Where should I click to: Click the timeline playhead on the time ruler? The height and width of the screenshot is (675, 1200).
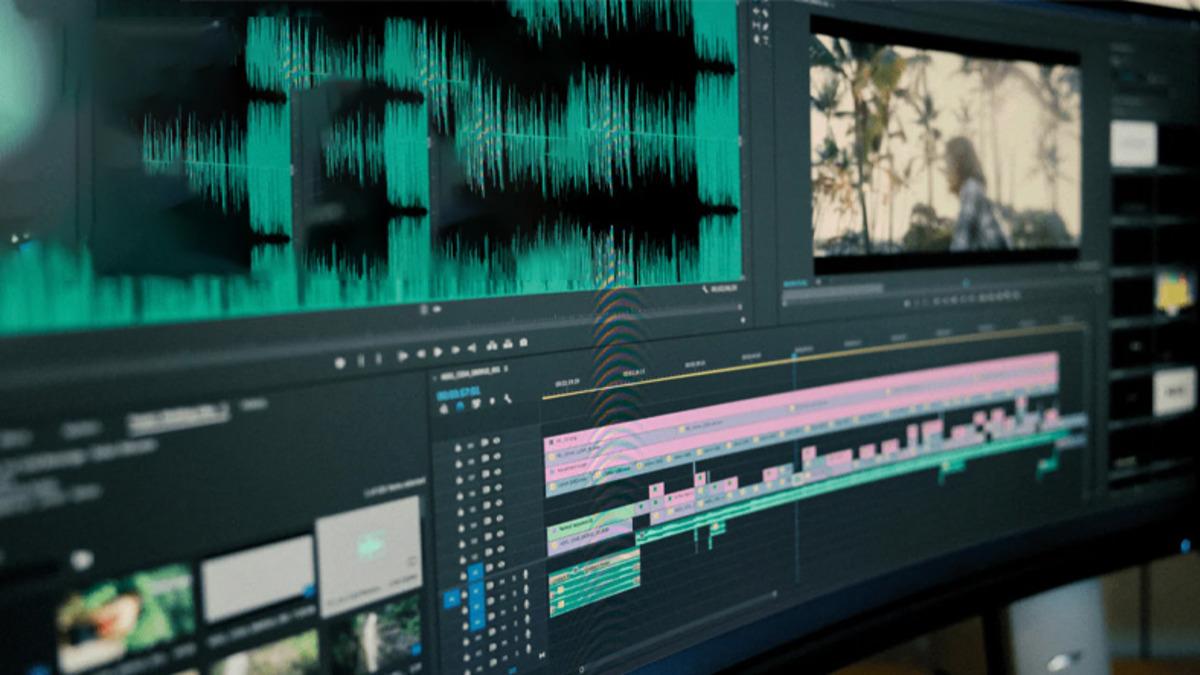[x=795, y=352]
